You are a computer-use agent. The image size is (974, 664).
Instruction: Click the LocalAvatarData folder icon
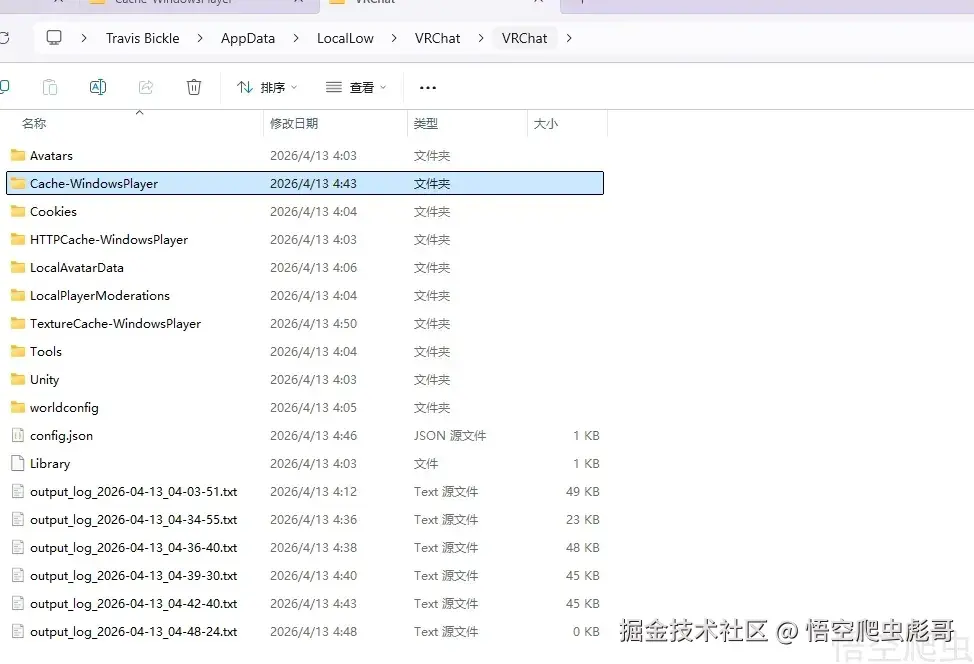coord(18,267)
